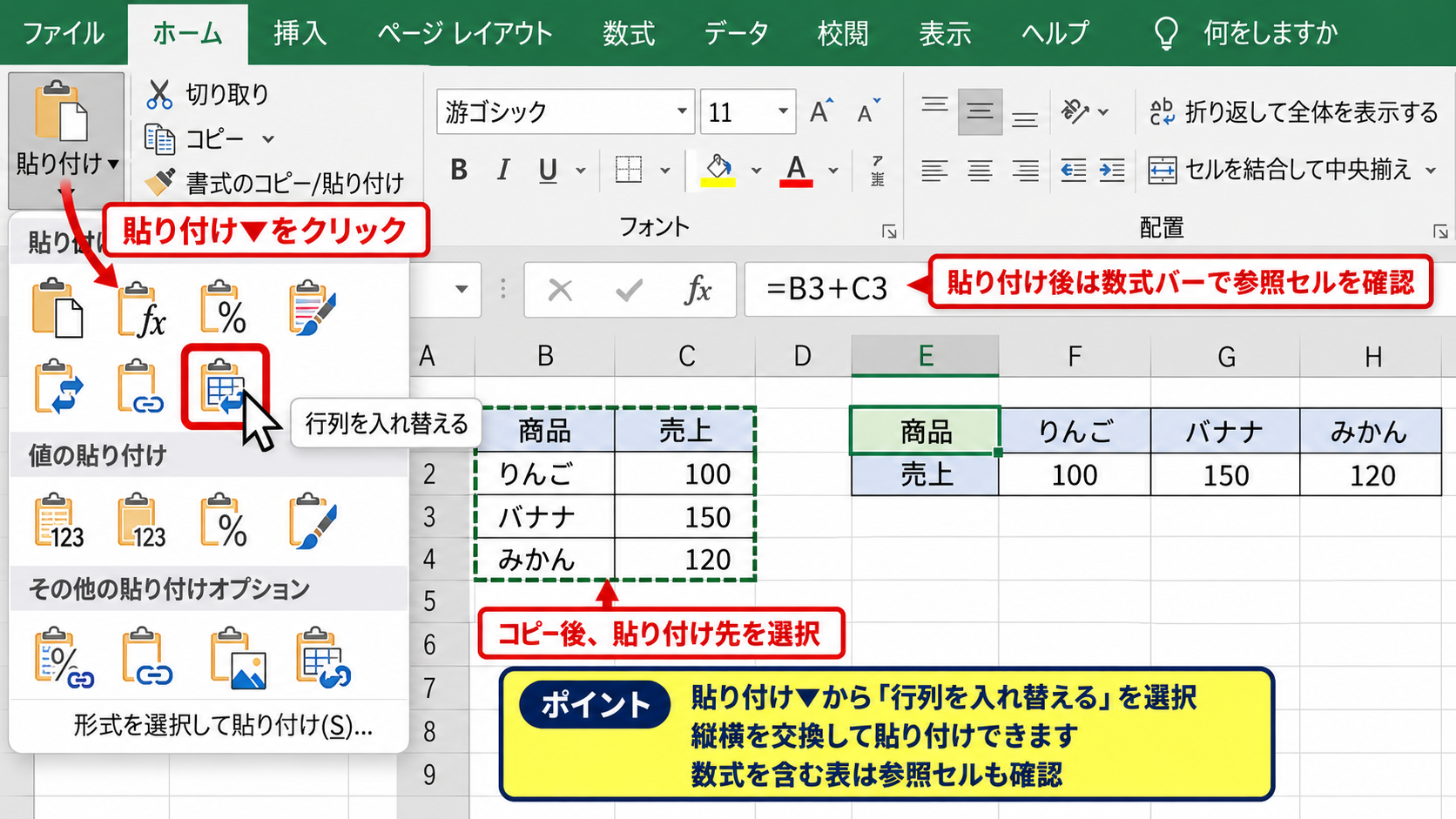Image resolution: width=1456 pixels, height=819 pixels.
Task: Click 折り返して全体を表示する wrap text button
Action: 1293,111
